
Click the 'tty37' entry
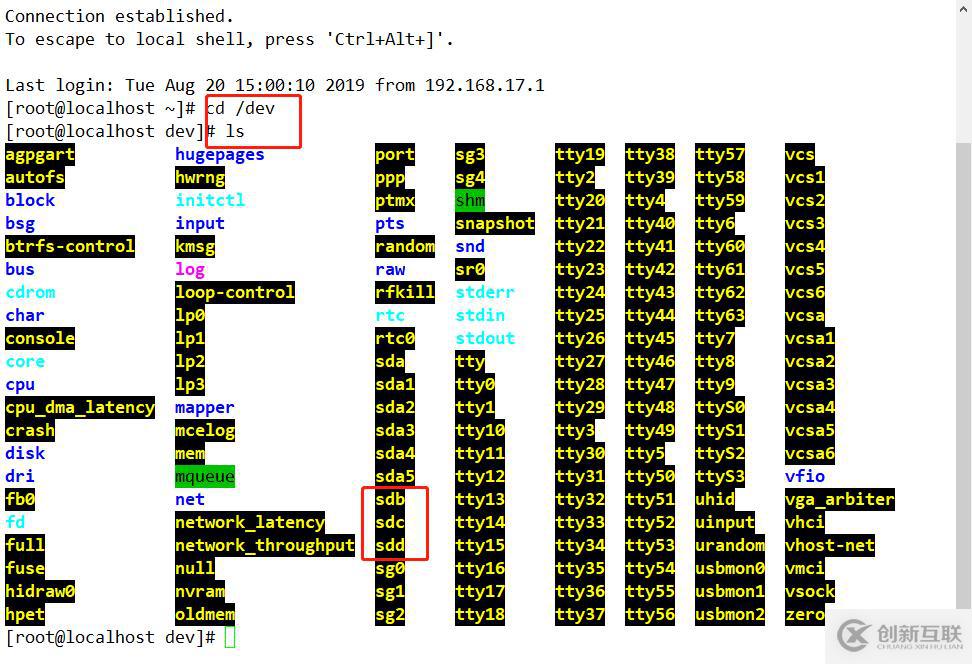point(580,614)
